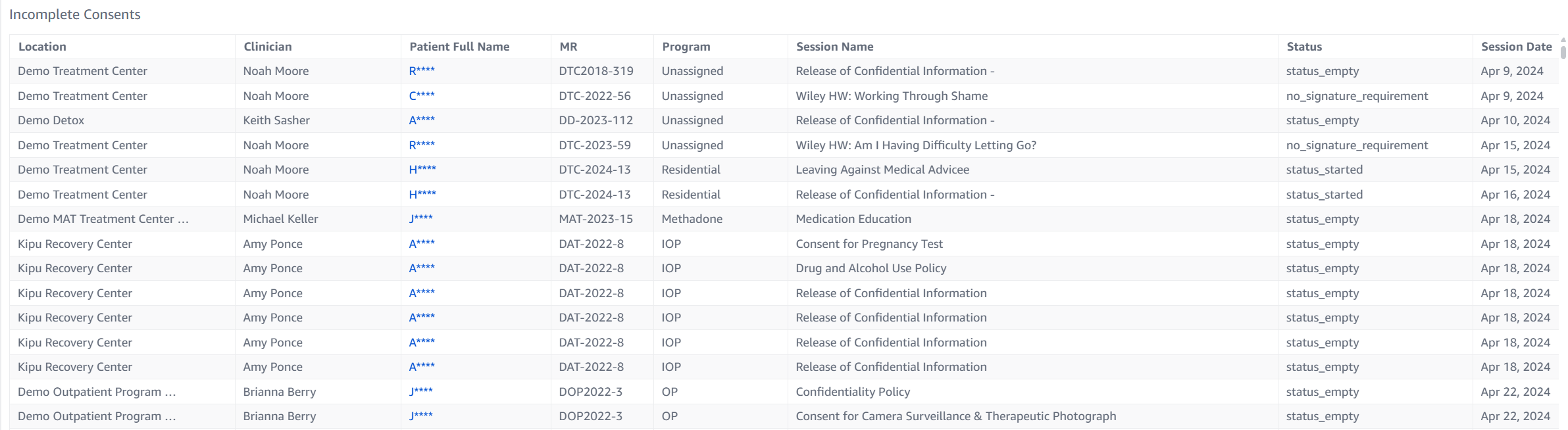This screenshot has height=430, width=1568.
Task: Click the Session Date column header
Action: 1516,47
